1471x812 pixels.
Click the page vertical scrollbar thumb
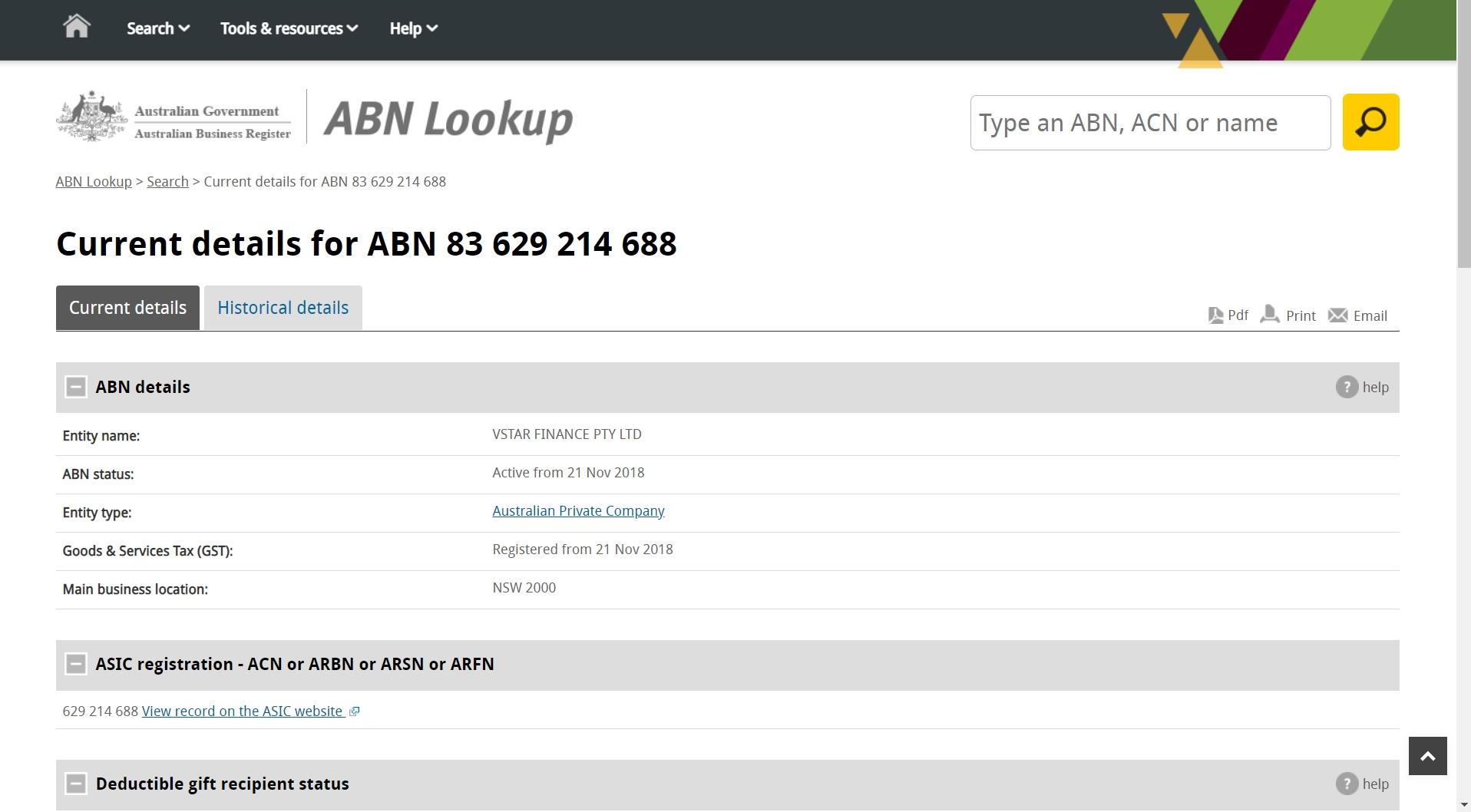1464,134
